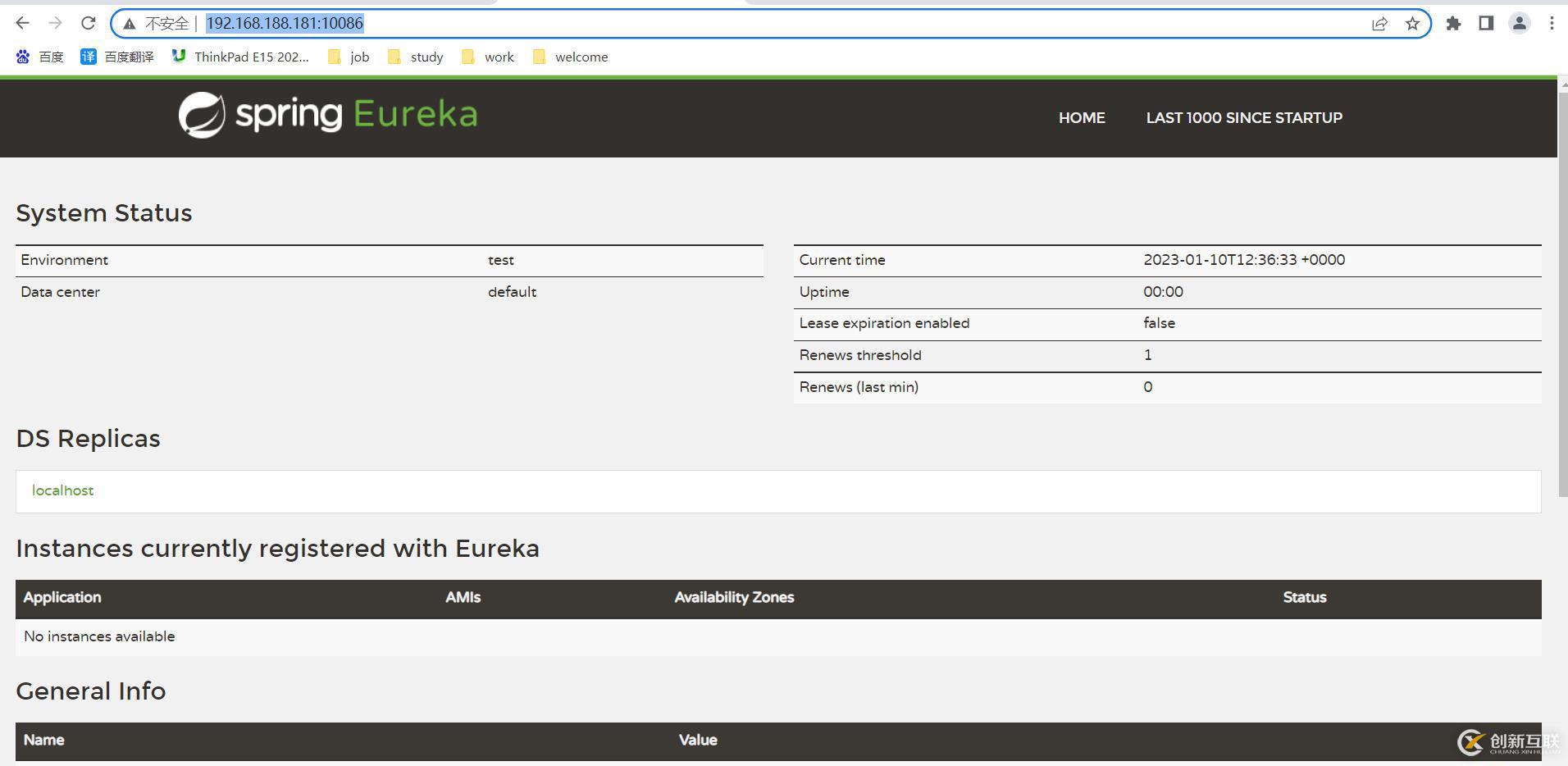Screen dimensions: 1568x766
Task: Click the DS Replicas heading
Action: [88, 439]
